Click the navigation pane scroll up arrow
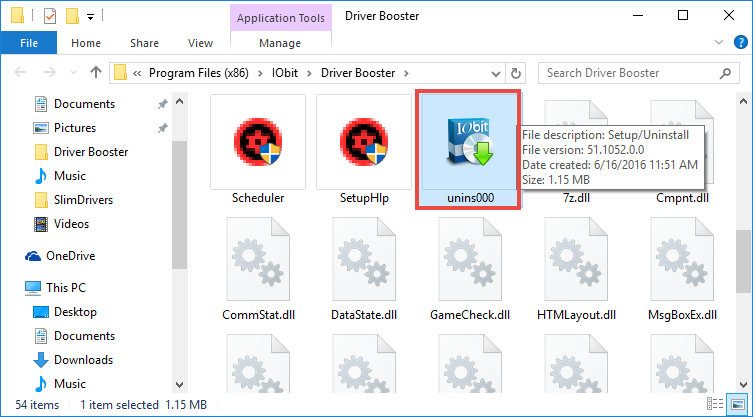The image size is (753, 417). (179, 101)
